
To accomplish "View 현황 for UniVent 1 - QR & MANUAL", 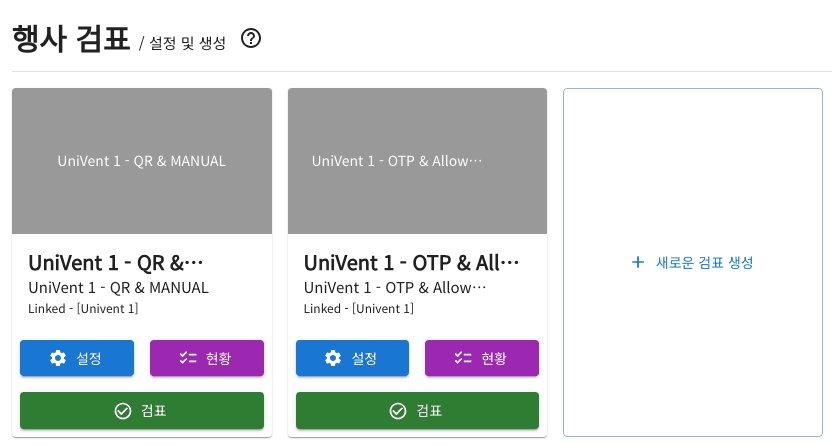I will point(207,358).
